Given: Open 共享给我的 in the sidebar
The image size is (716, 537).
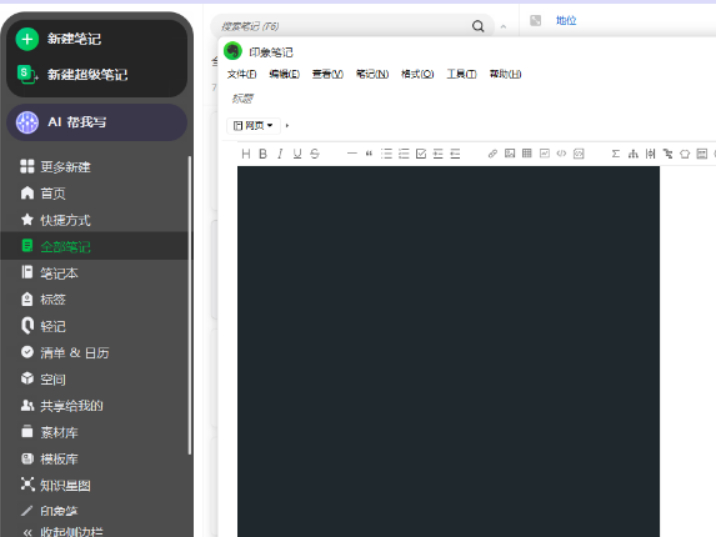Looking at the screenshot, I should (x=62, y=405).
